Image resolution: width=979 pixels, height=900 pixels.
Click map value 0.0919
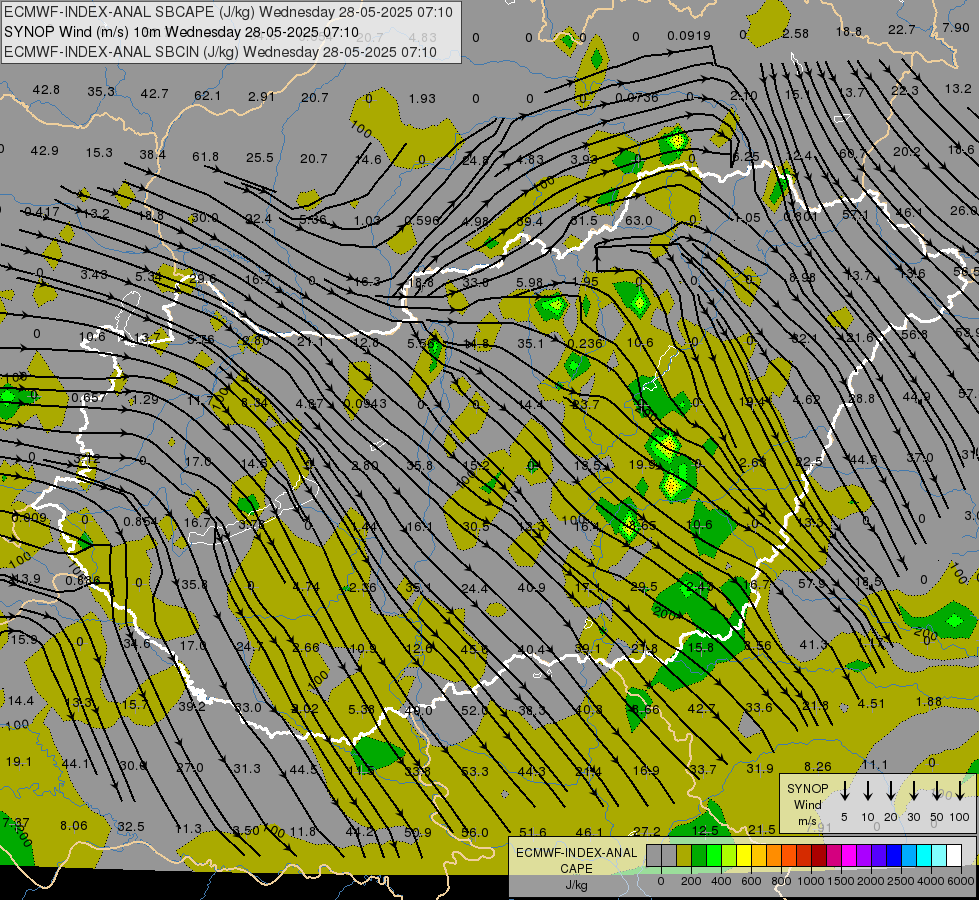click(689, 36)
